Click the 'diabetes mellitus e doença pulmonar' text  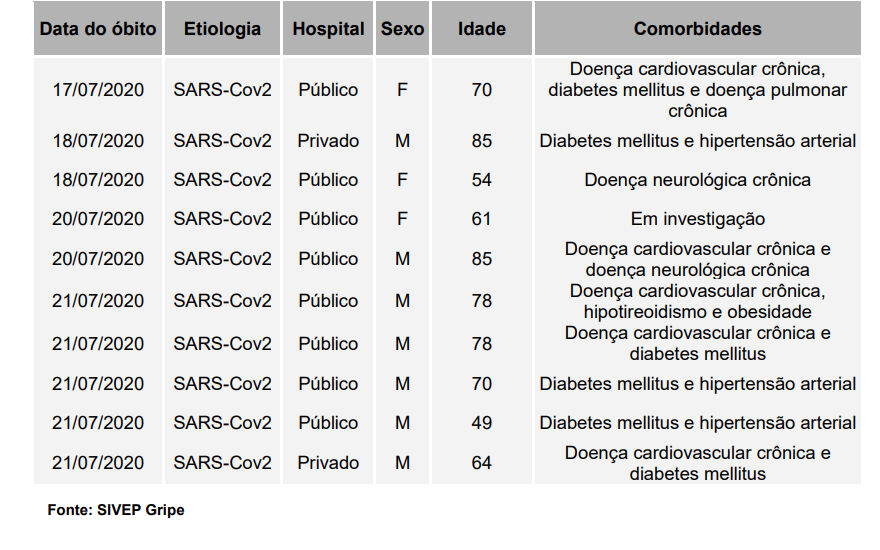(698, 90)
